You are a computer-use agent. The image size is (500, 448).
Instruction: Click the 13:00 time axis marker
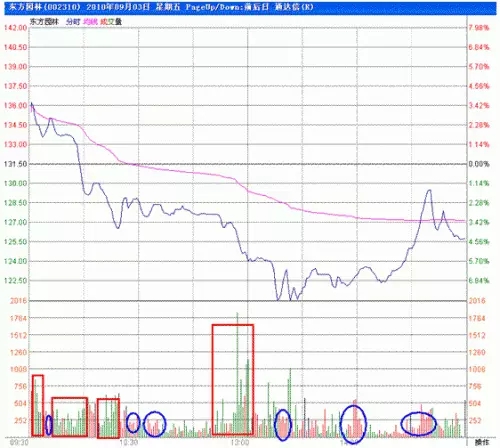240,442
